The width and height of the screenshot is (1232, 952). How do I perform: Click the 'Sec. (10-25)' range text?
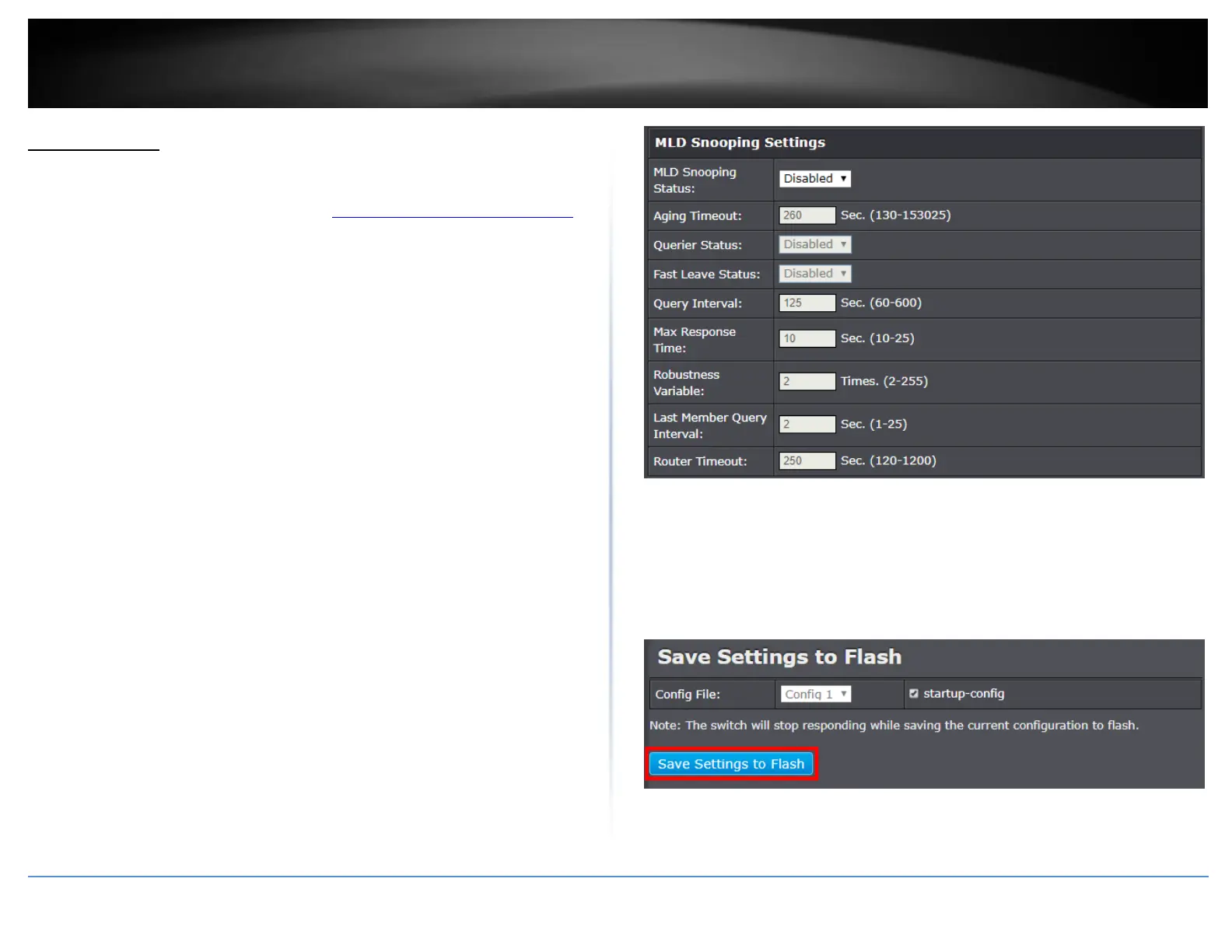click(x=877, y=338)
